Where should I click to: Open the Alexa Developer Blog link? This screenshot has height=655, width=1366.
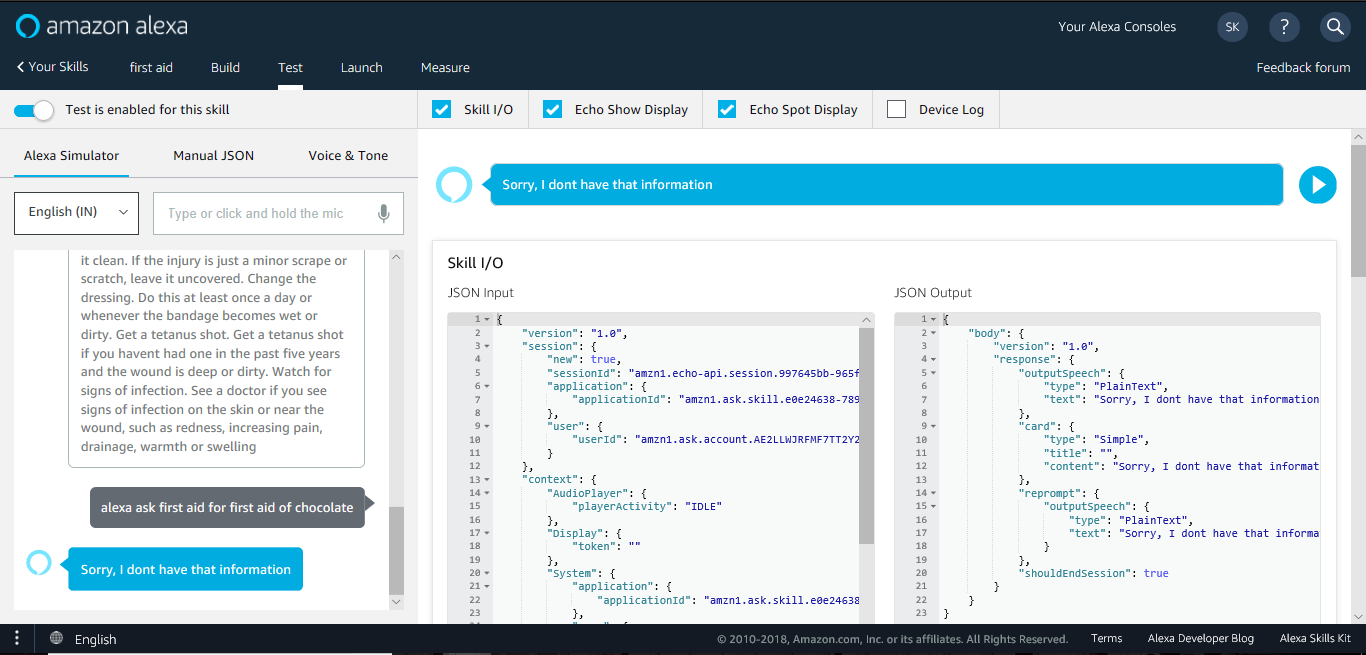coord(1200,638)
